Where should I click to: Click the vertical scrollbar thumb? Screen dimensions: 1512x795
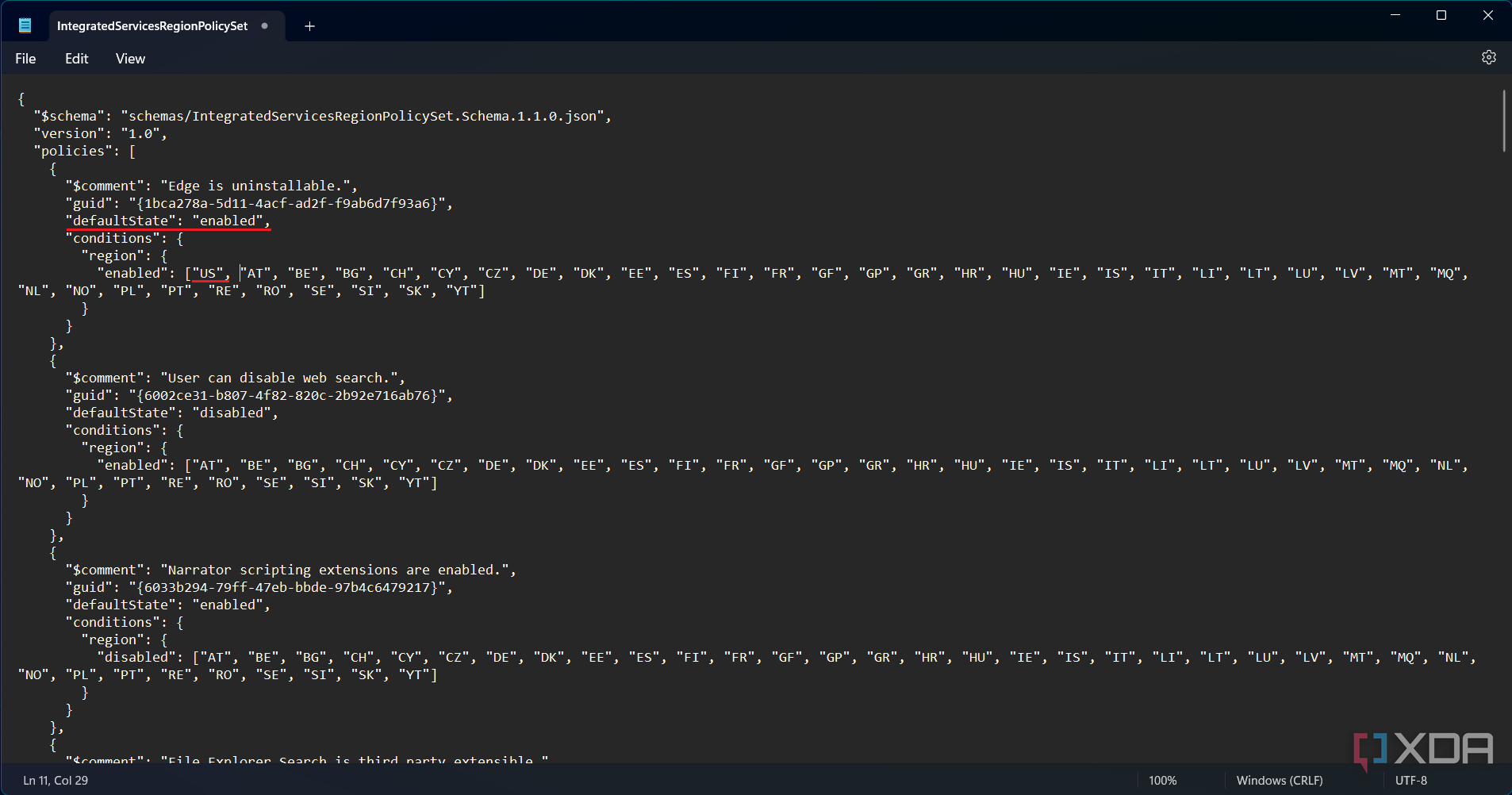(x=1503, y=121)
